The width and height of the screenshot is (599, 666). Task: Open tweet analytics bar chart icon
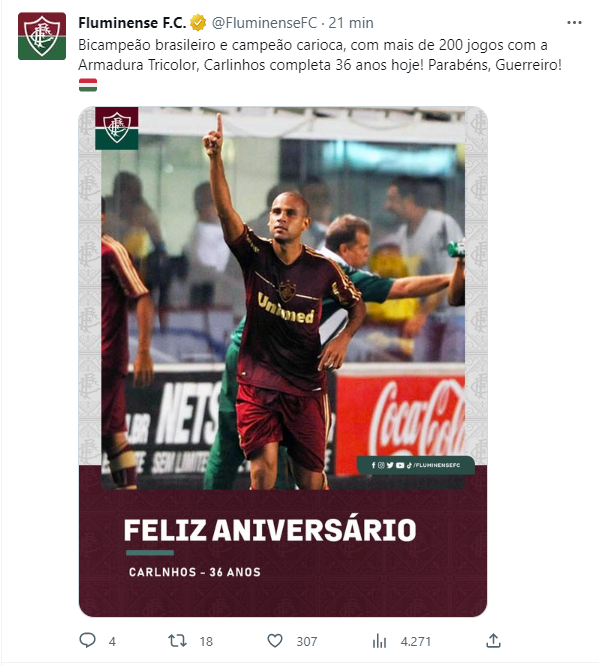click(379, 641)
